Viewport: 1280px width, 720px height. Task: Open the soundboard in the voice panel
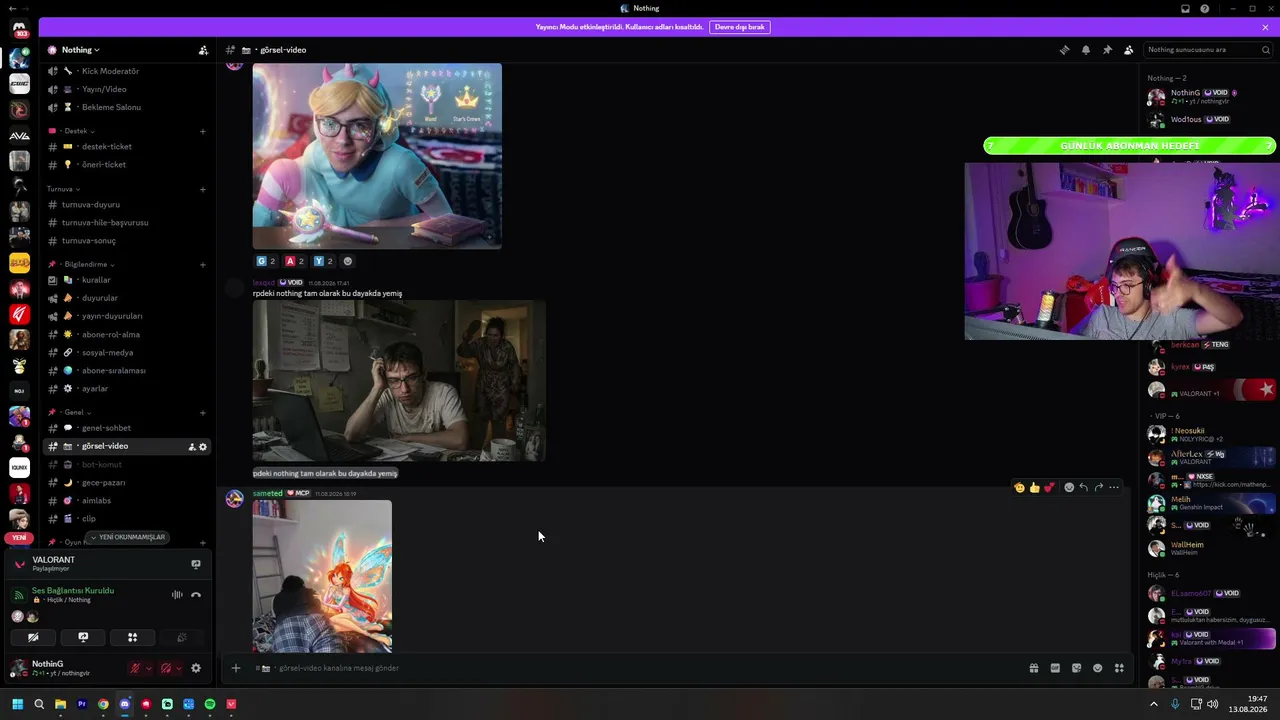coord(181,637)
